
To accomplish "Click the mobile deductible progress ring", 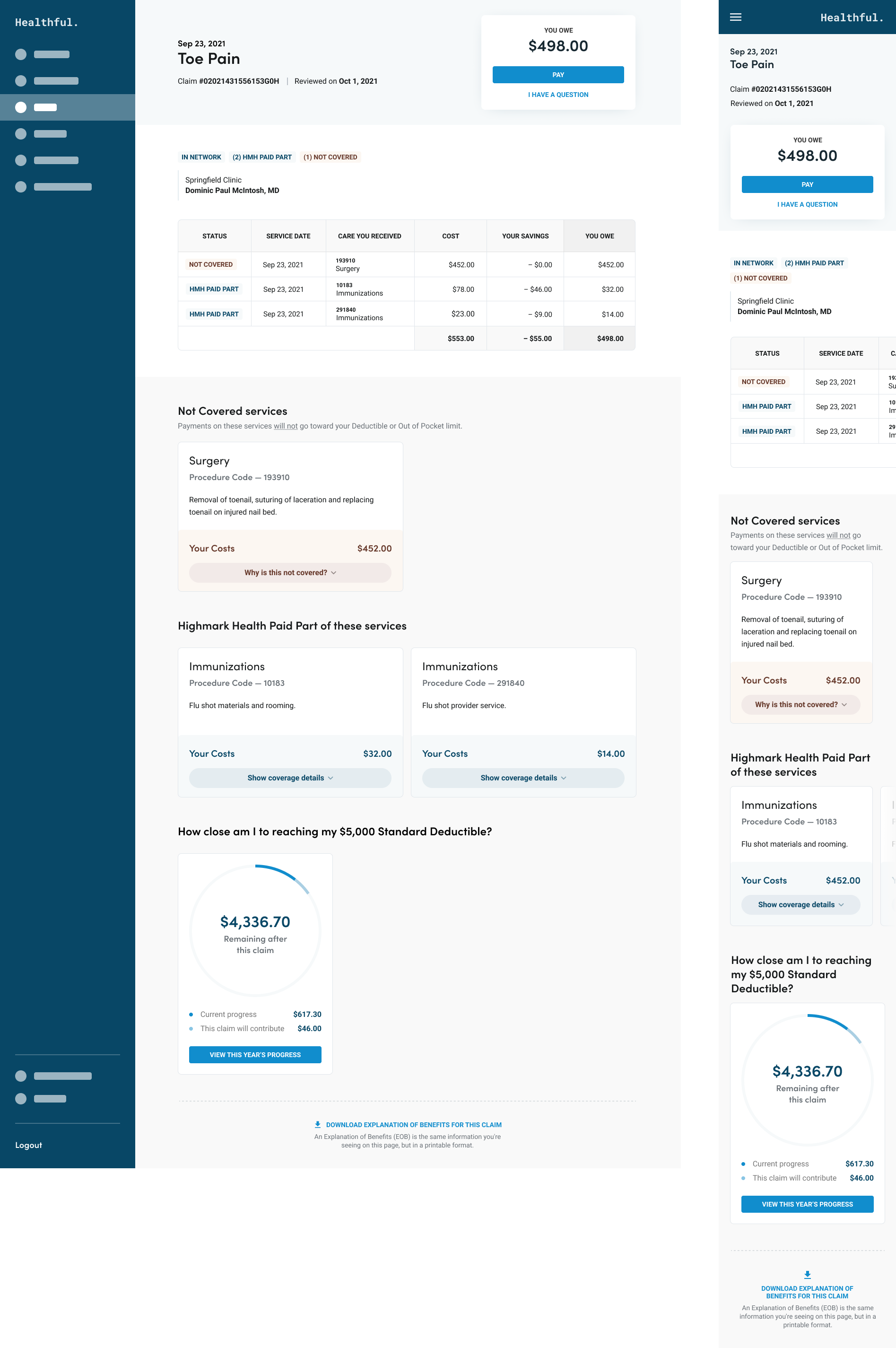I will (807, 1080).
